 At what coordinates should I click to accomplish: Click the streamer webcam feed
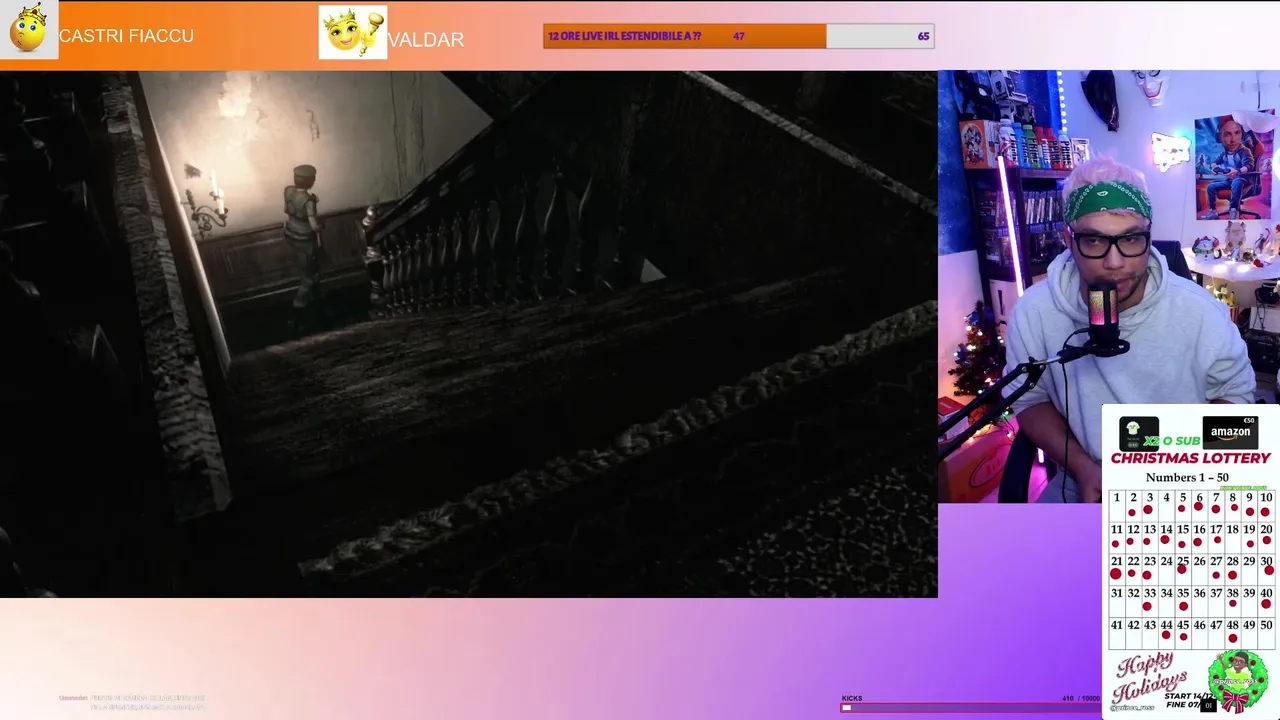click(x=1109, y=285)
